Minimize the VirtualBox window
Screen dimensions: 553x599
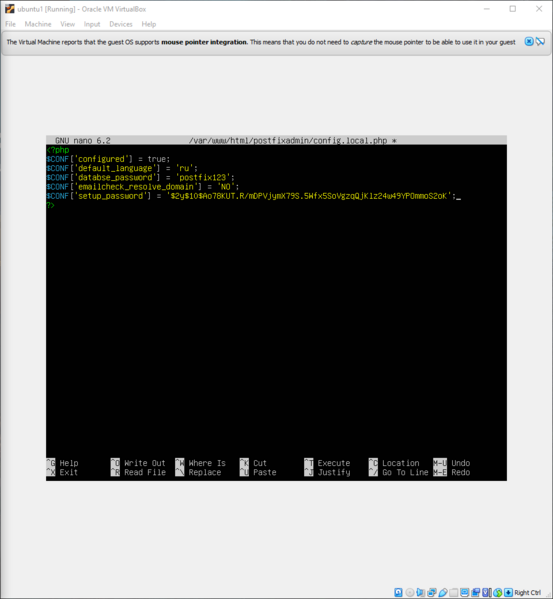tap(487, 9)
